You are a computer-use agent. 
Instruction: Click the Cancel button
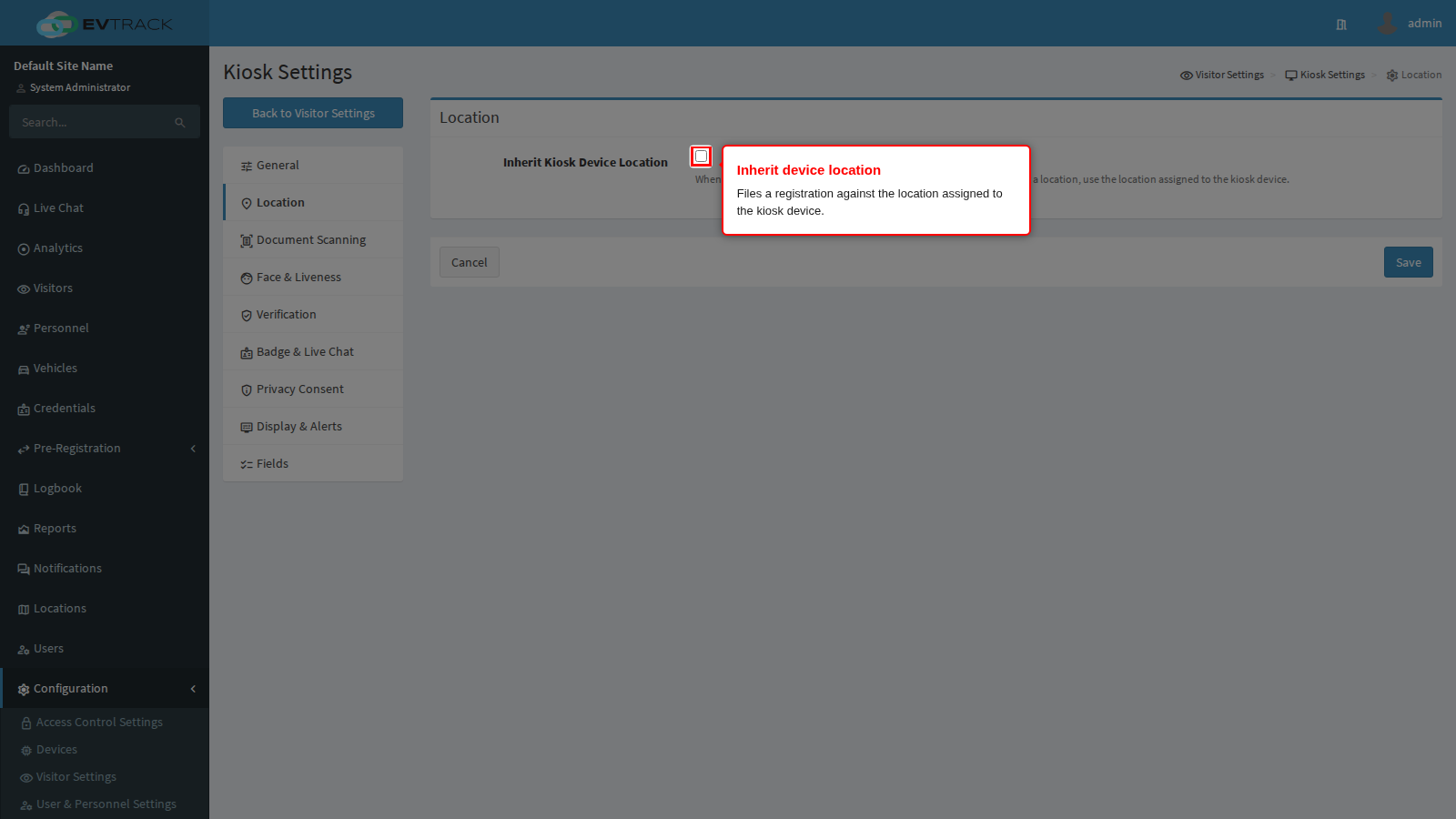pyautogui.click(x=470, y=262)
